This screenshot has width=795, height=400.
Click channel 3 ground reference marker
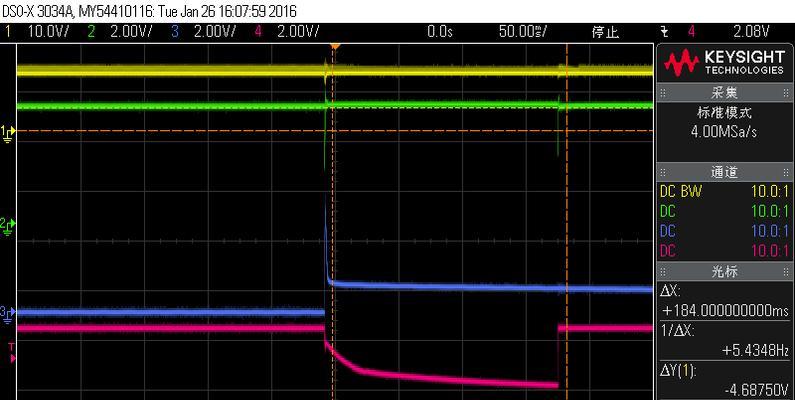9,313
